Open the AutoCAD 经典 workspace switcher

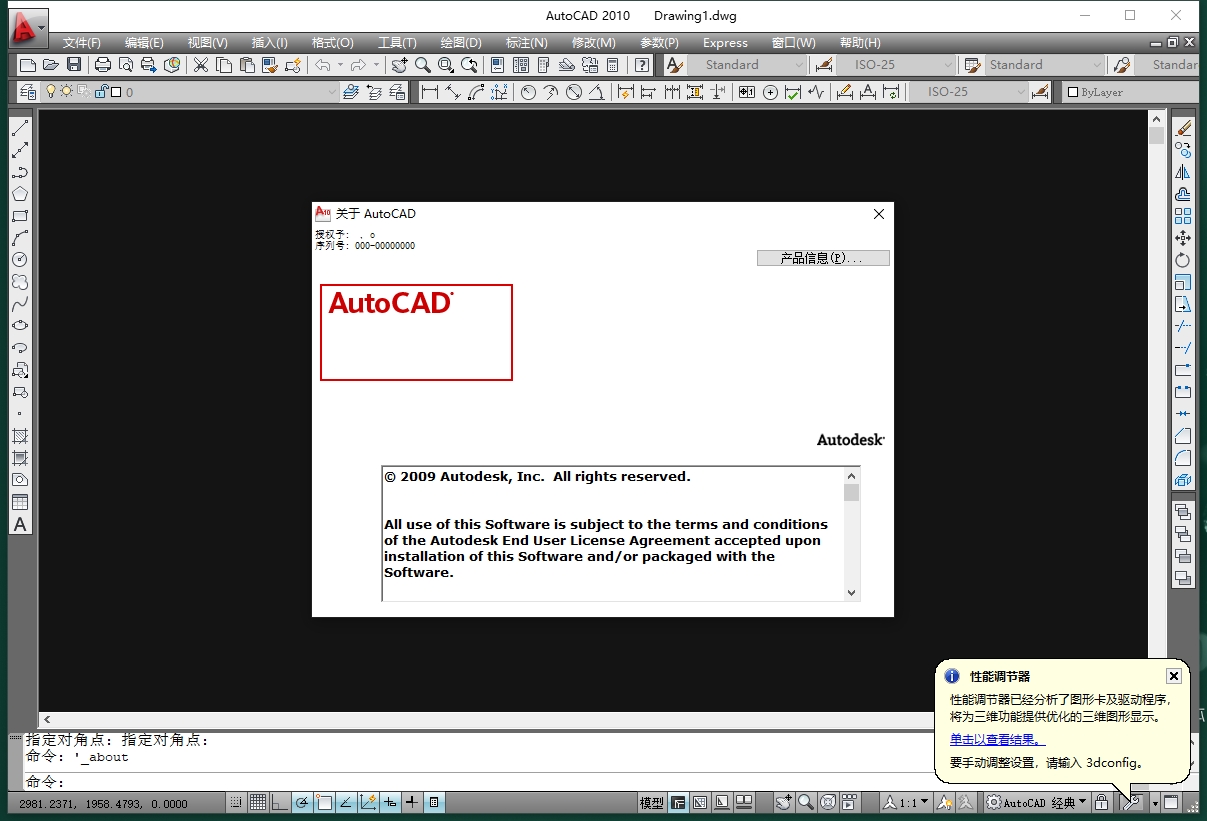[x=1036, y=803]
